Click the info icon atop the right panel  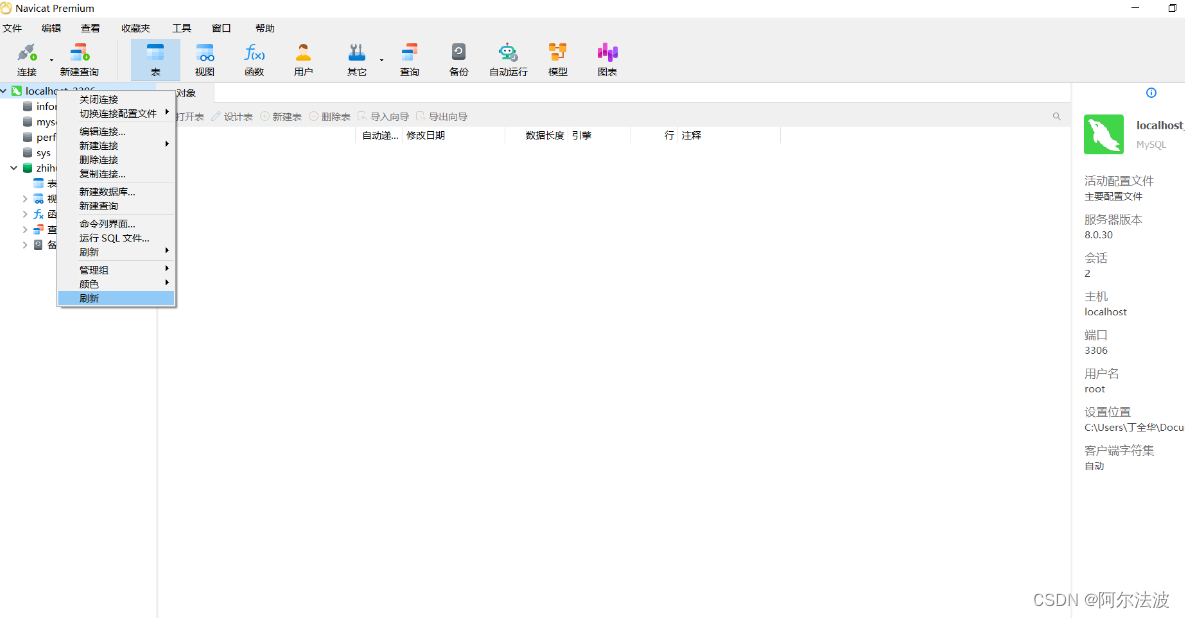1151,93
